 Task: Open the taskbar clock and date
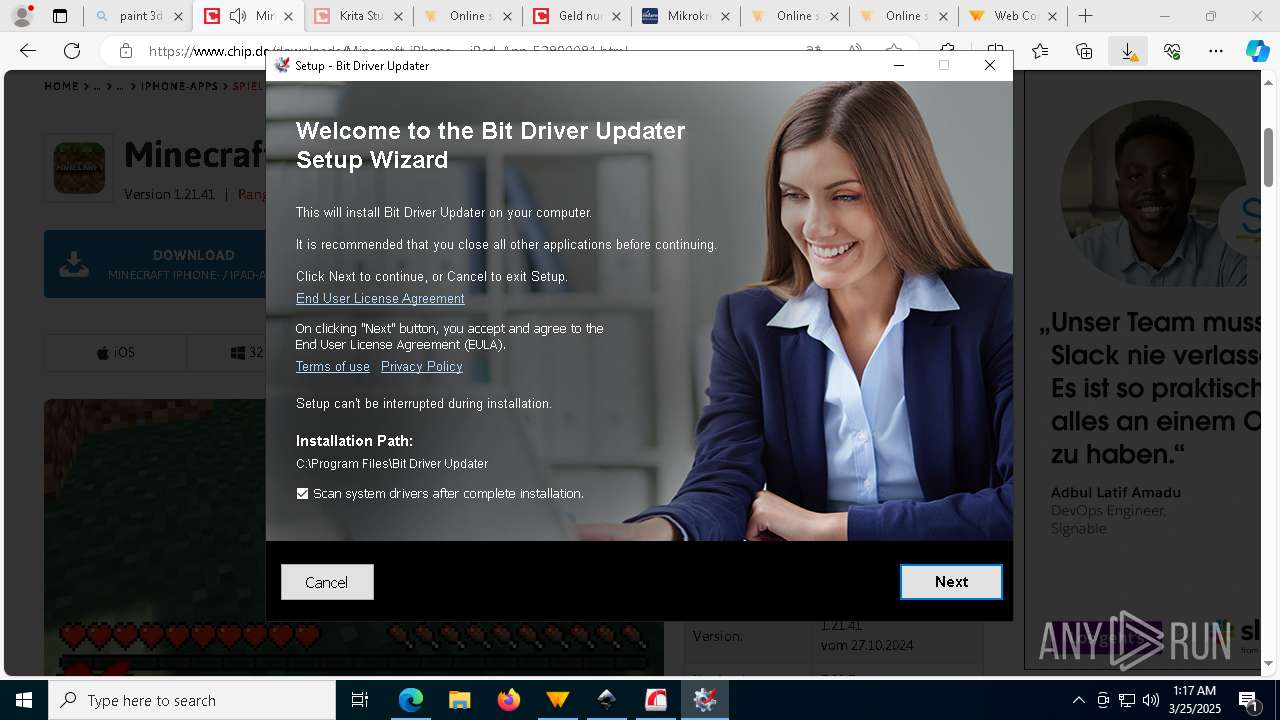point(1195,700)
